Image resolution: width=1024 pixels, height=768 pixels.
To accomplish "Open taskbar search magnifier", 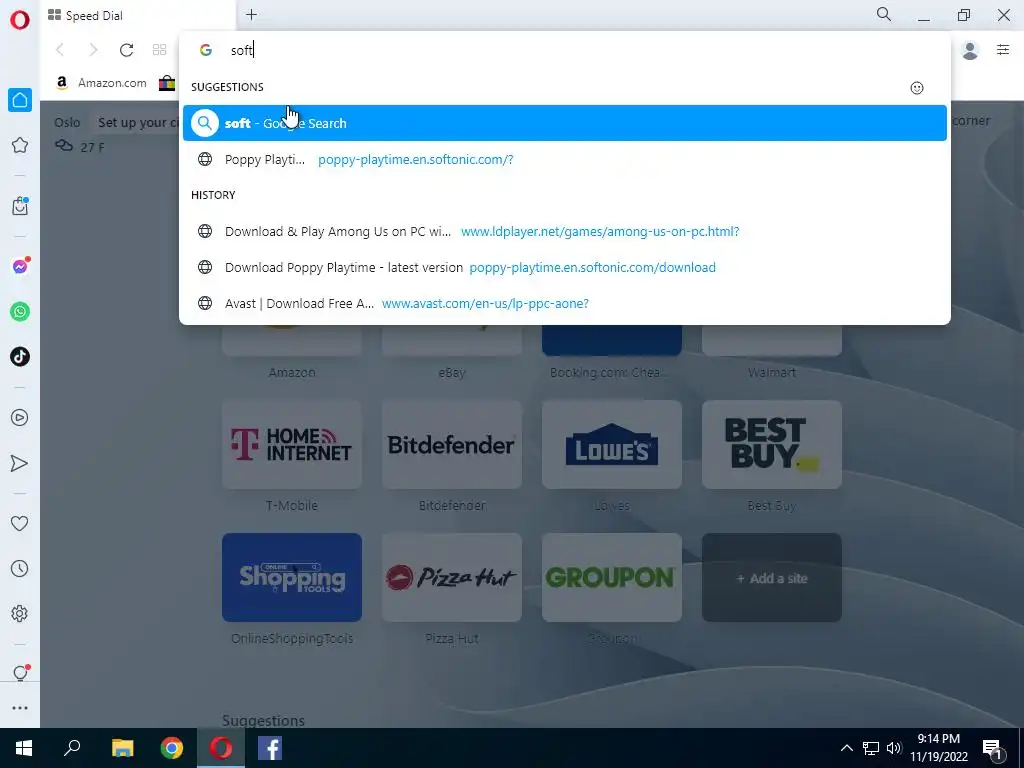I will 72,748.
